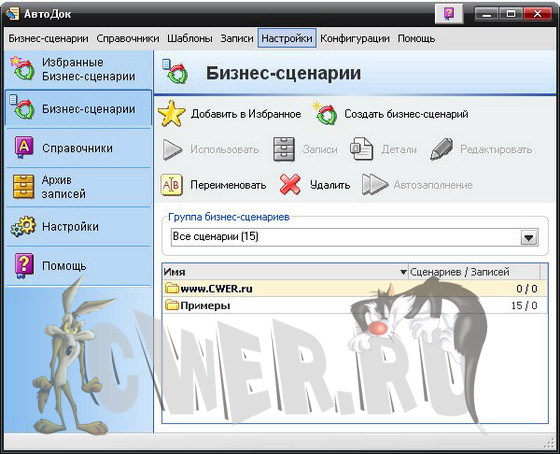This screenshot has height=454, width=560.
Task: Open Архив записей cabinet icon in sidebar
Action: pyautogui.click(x=24, y=186)
